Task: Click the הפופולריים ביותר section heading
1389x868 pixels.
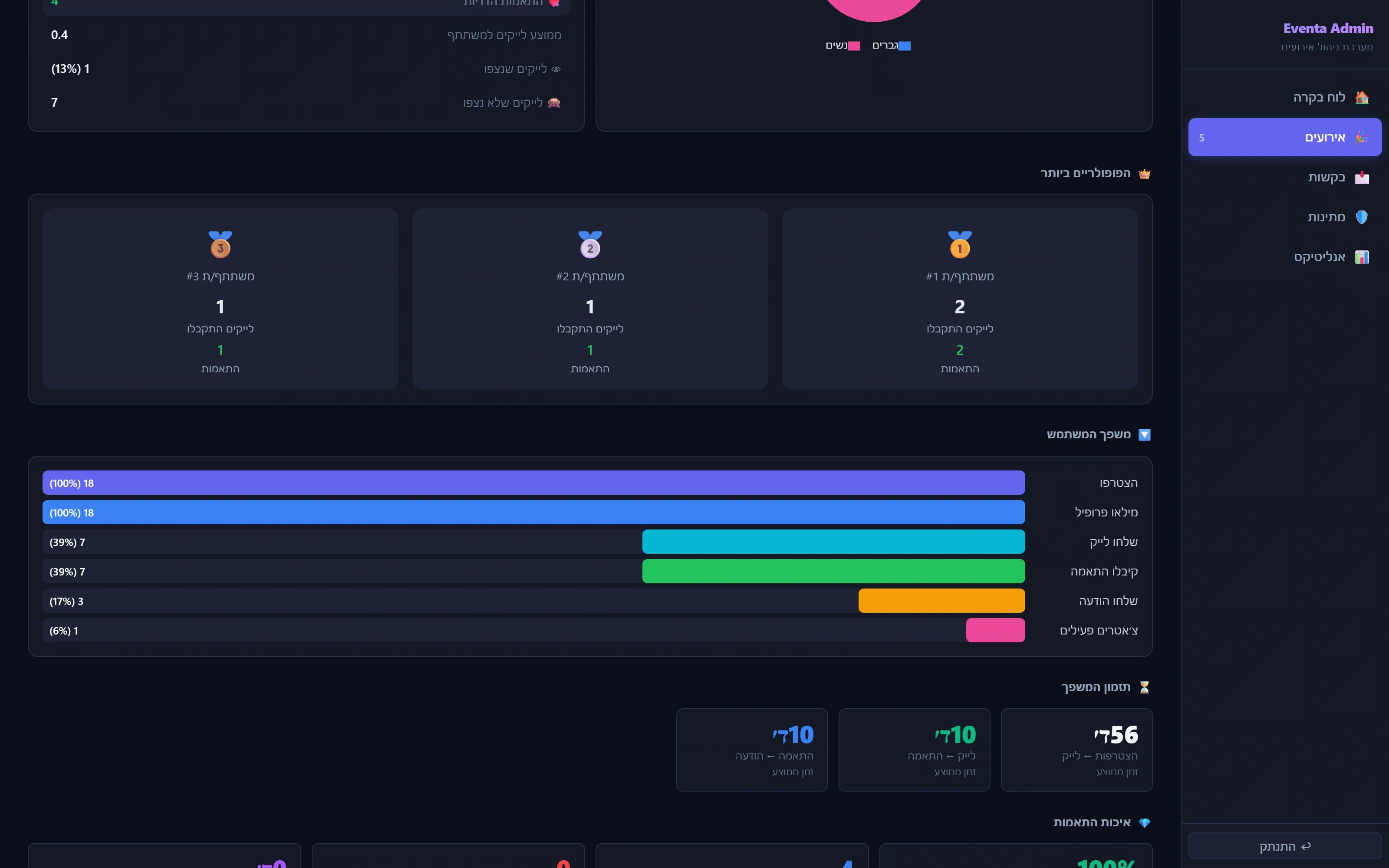Action: tap(1085, 173)
